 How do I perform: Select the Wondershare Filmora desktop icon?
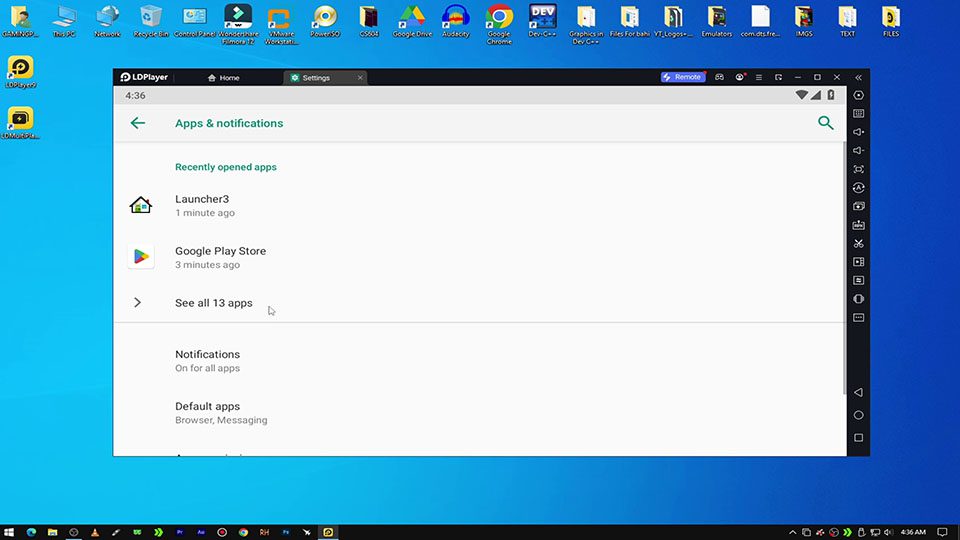(x=238, y=24)
